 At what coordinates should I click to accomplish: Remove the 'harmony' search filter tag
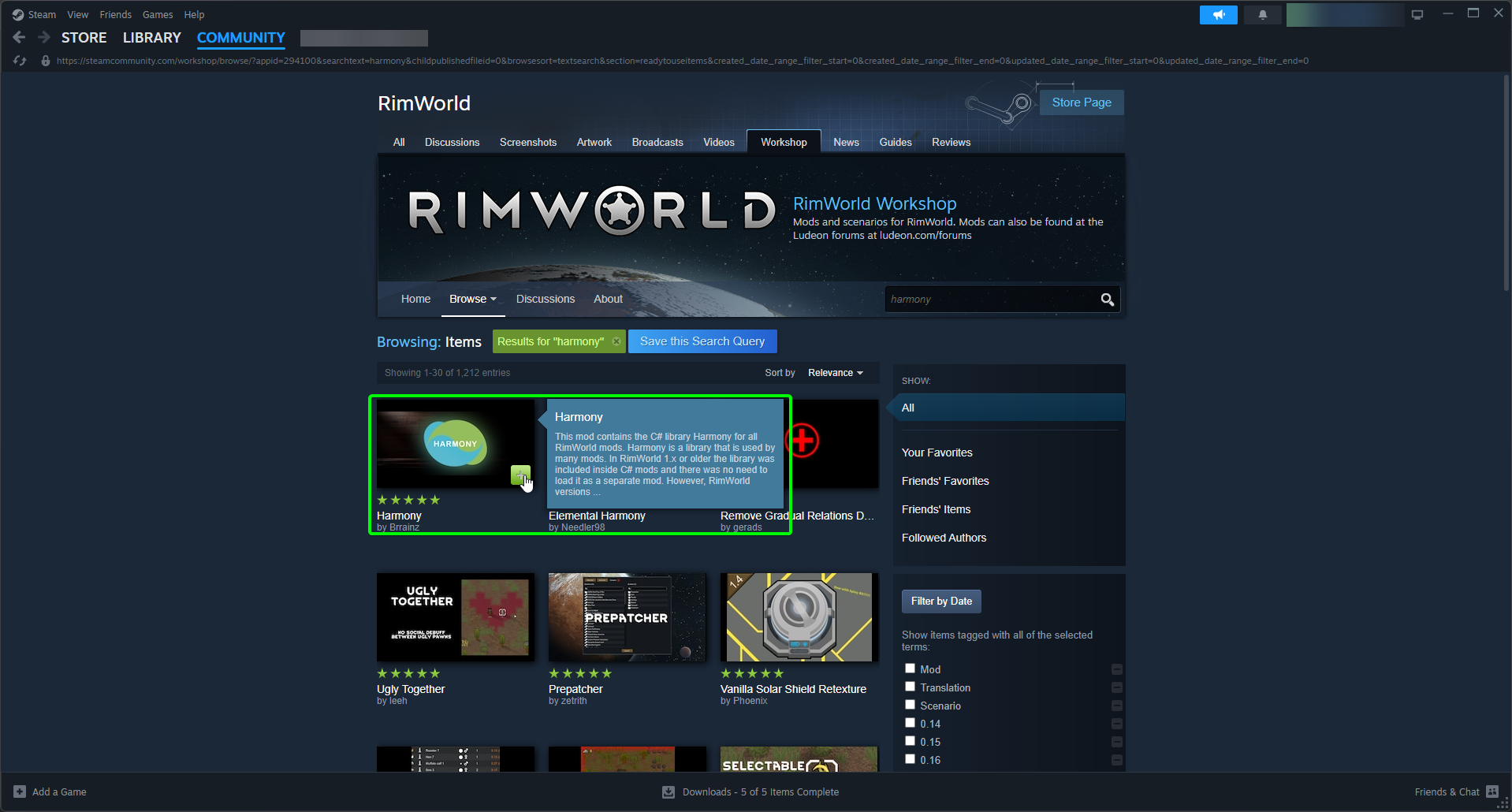pos(616,341)
